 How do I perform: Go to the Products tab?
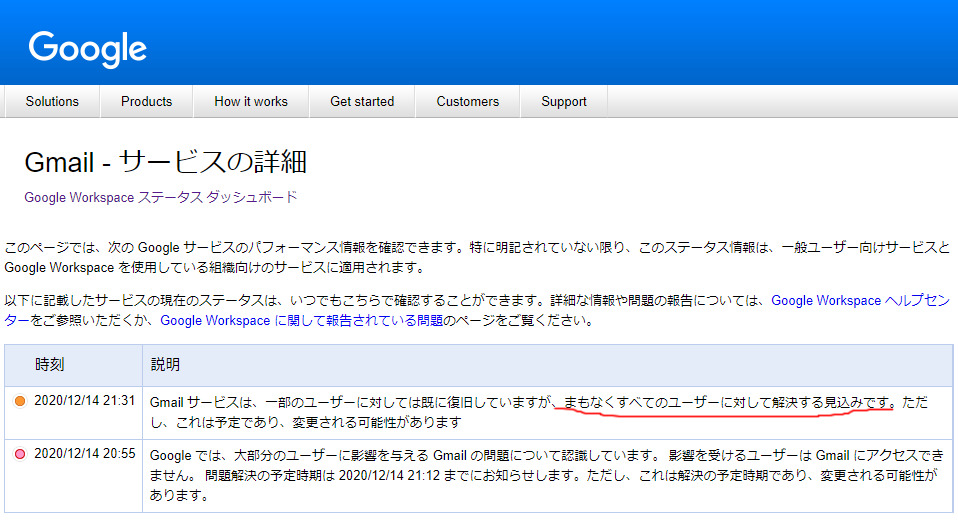click(146, 101)
